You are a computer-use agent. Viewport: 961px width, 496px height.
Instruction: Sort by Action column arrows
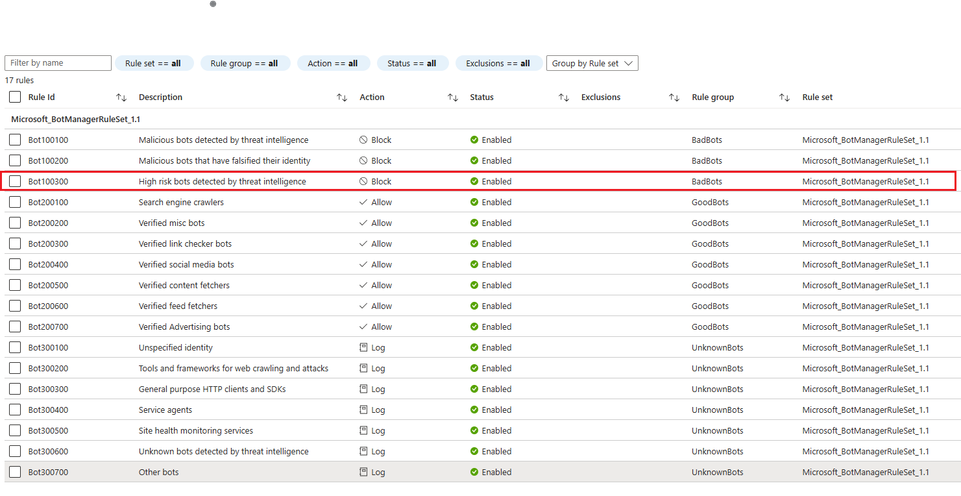(453, 97)
